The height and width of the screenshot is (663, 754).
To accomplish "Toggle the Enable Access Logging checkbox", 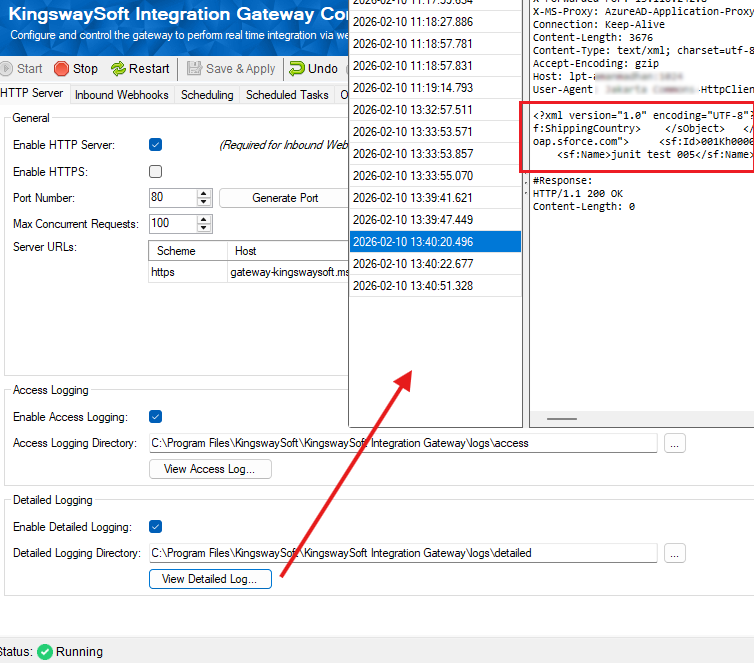I will 155,417.
